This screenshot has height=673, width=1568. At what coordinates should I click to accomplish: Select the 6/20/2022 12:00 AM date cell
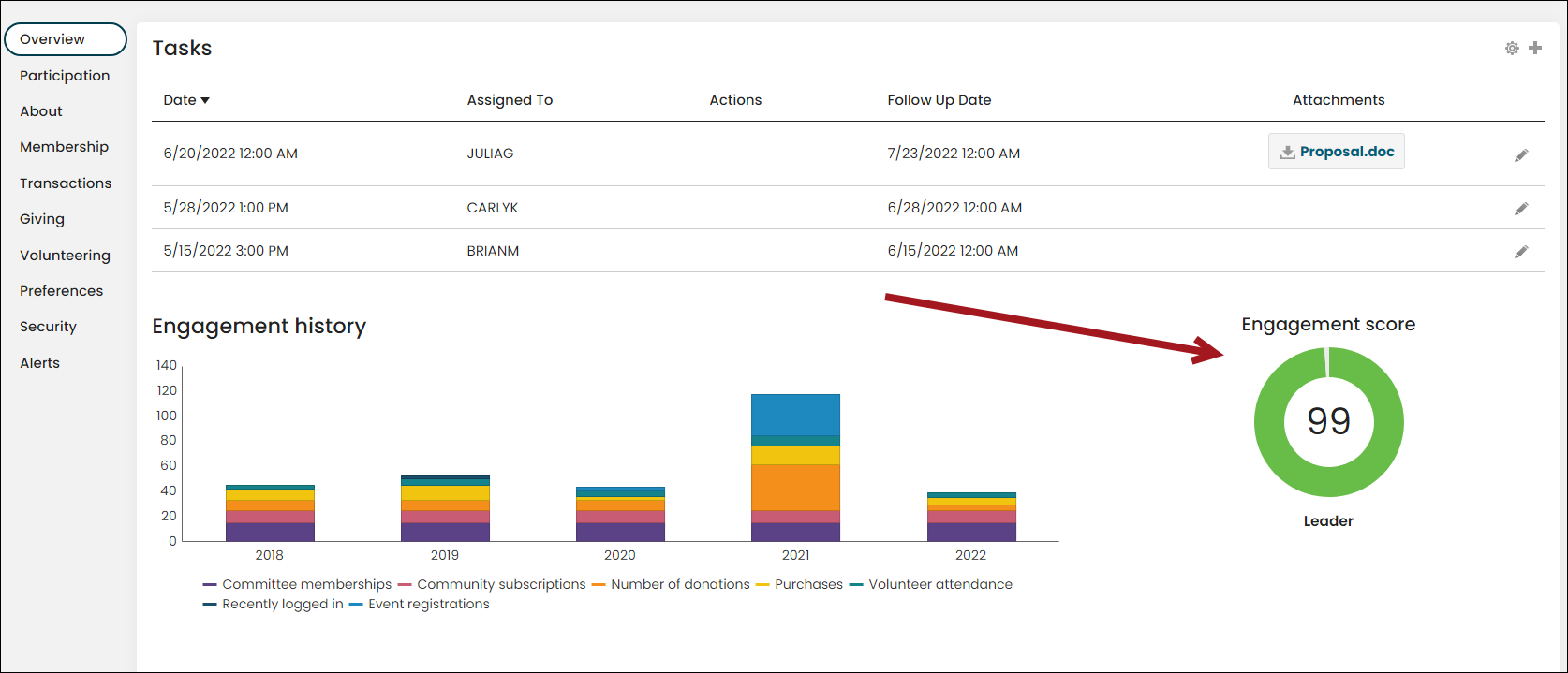point(230,154)
